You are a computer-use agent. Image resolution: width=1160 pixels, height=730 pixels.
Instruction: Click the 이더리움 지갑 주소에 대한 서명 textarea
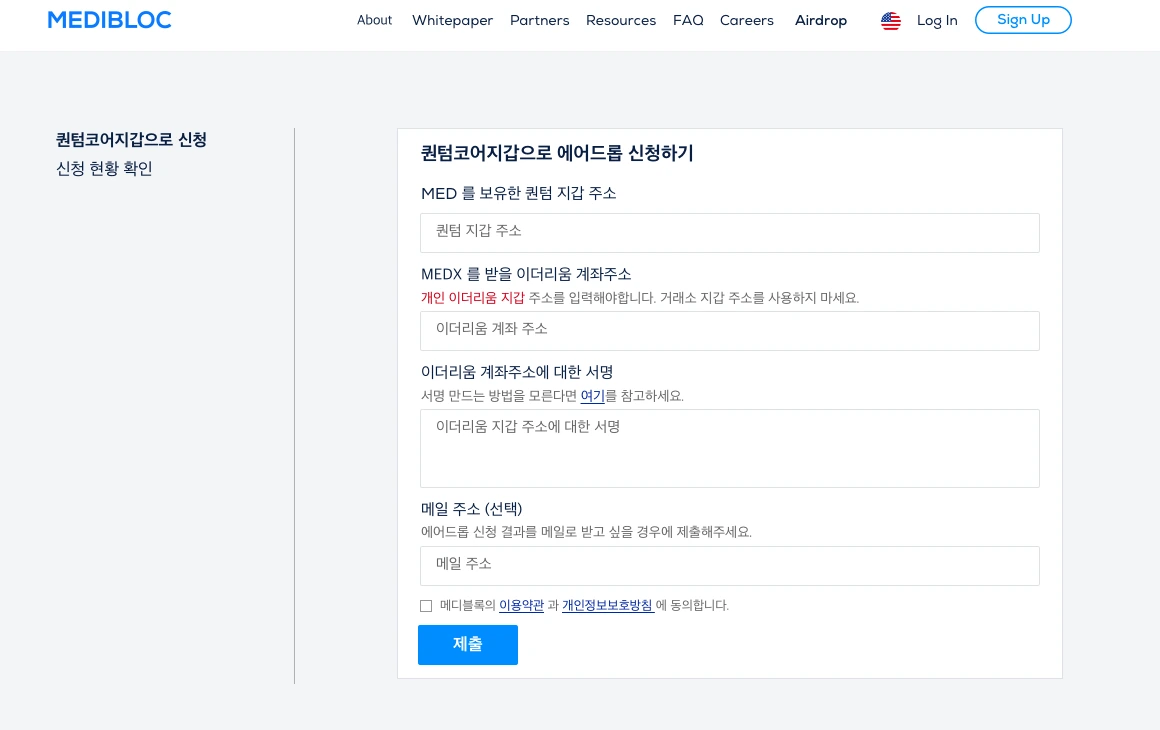pos(729,448)
